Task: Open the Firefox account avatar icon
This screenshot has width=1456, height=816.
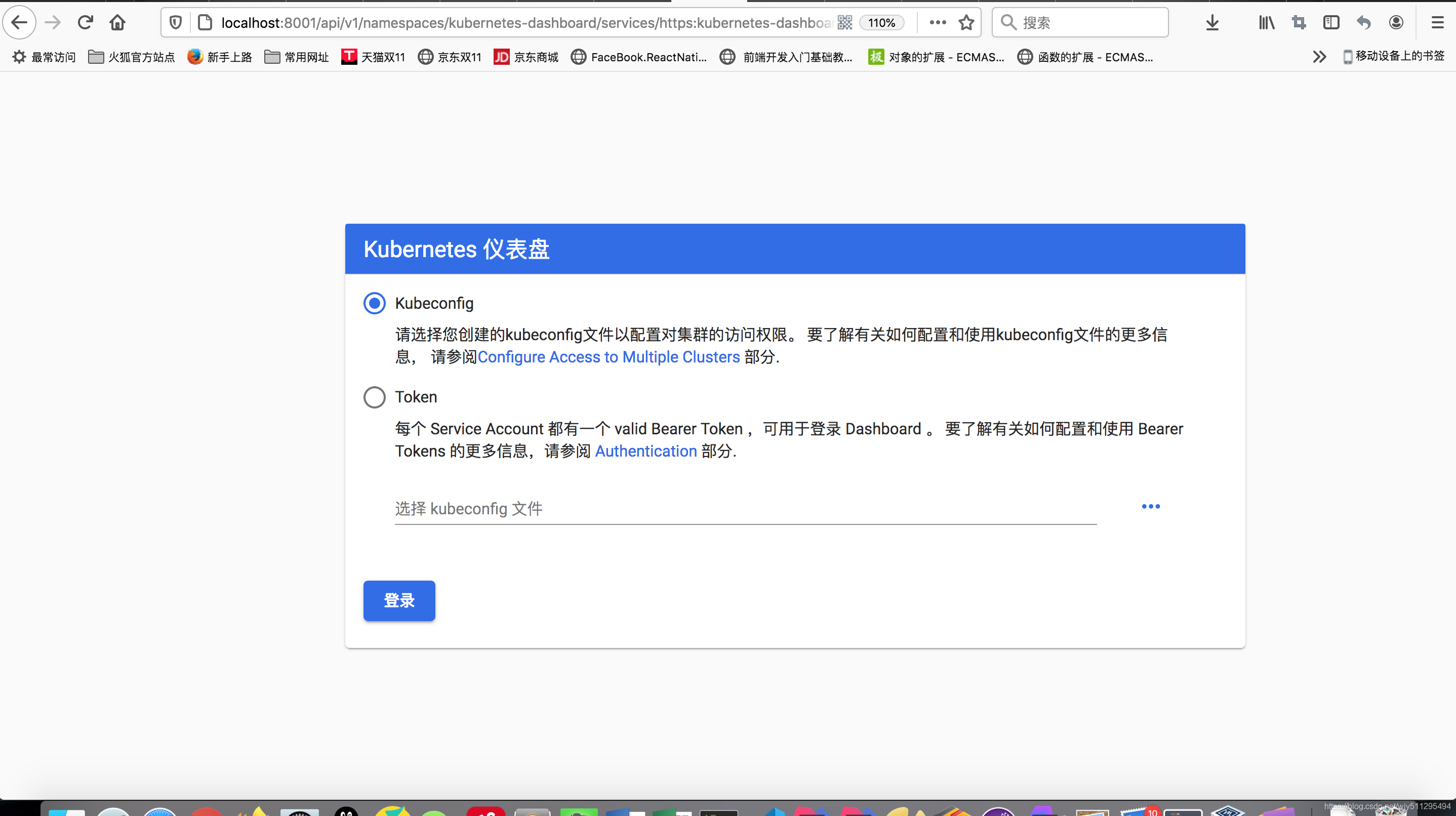Action: [x=1396, y=23]
